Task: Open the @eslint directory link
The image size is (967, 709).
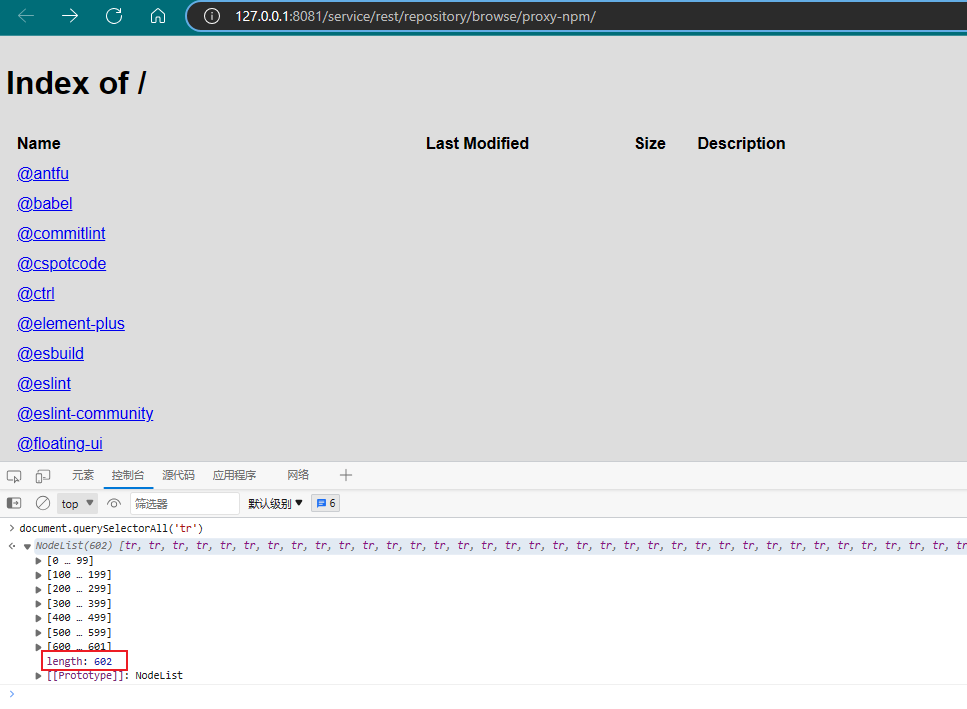Action: [x=44, y=384]
